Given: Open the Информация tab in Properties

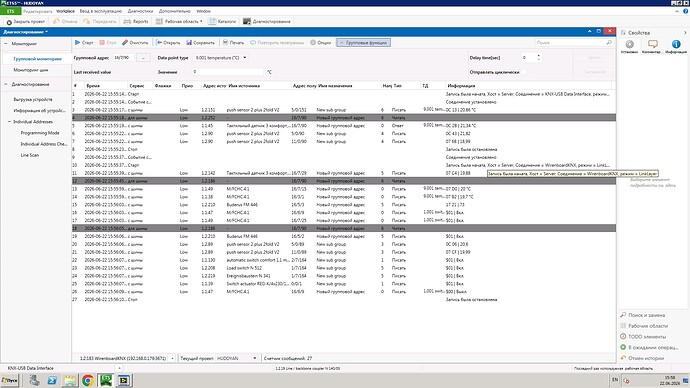Looking at the screenshot, I should click(x=676, y=46).
